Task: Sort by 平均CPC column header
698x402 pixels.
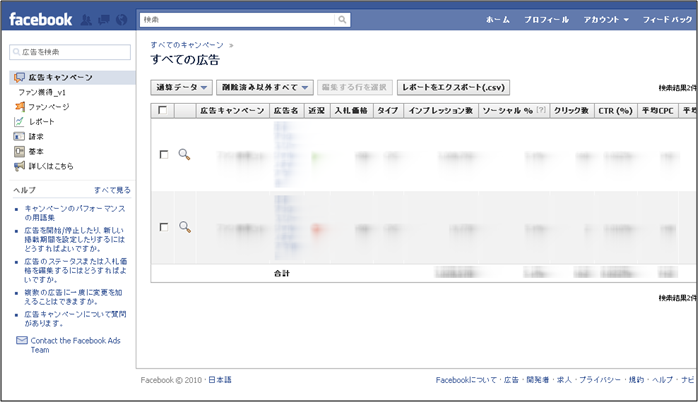Action: (657, 110)
